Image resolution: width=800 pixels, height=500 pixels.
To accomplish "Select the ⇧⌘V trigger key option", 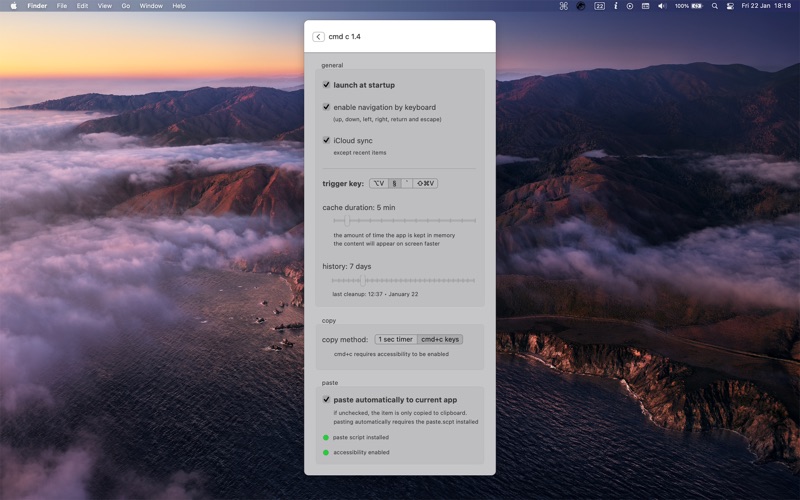I will [426, 184].
